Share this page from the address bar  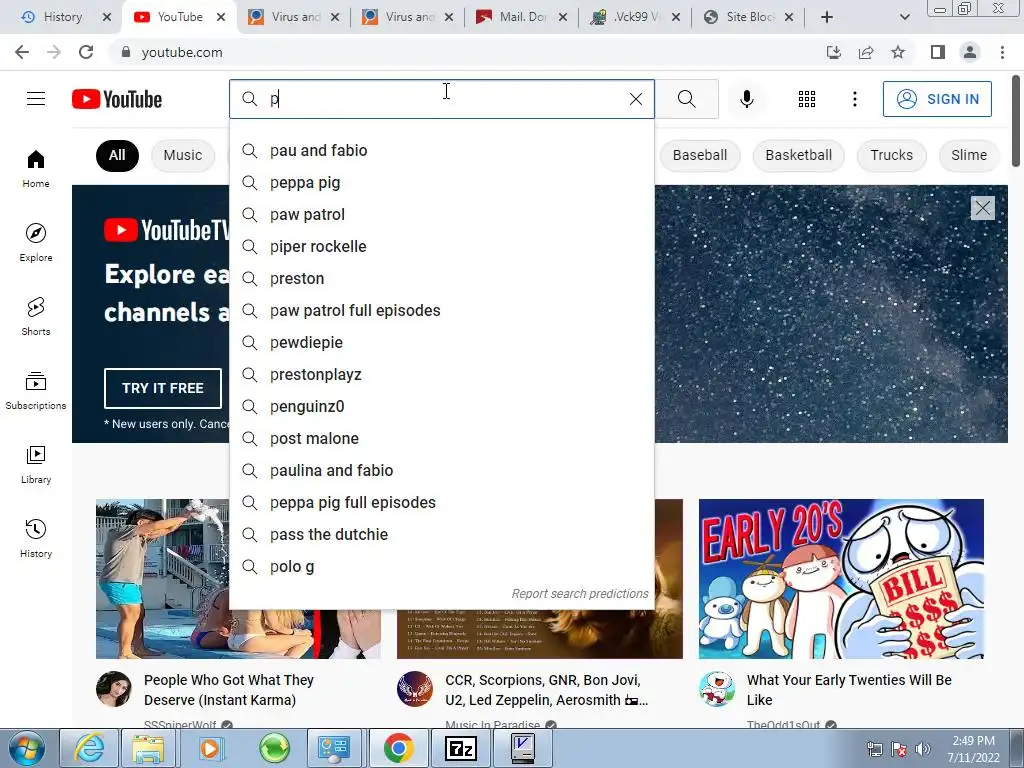[866, 52]
